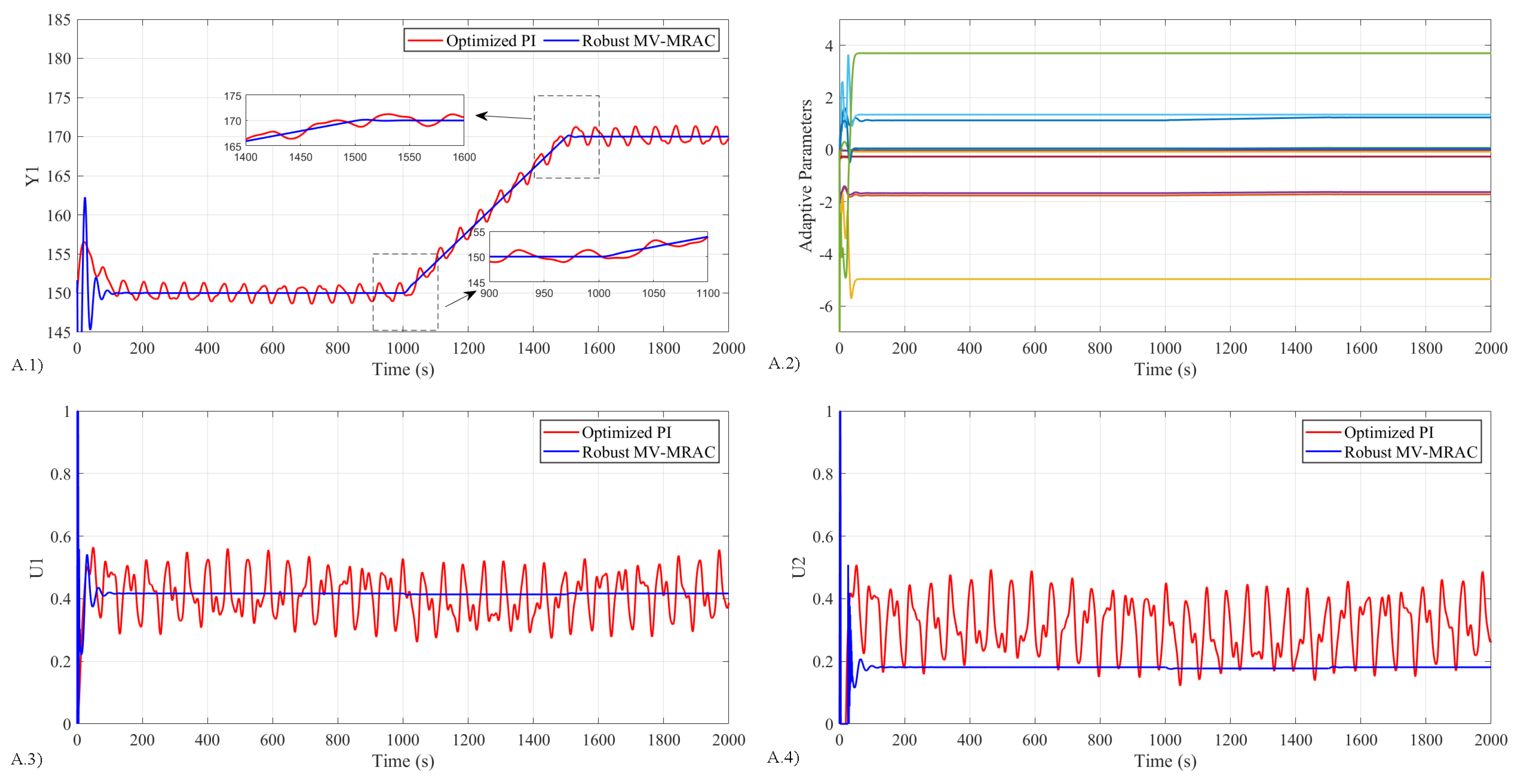Click Time (s) label under Adaptive Parameters plot
Screen dimensions: 1519x784
1164,369
